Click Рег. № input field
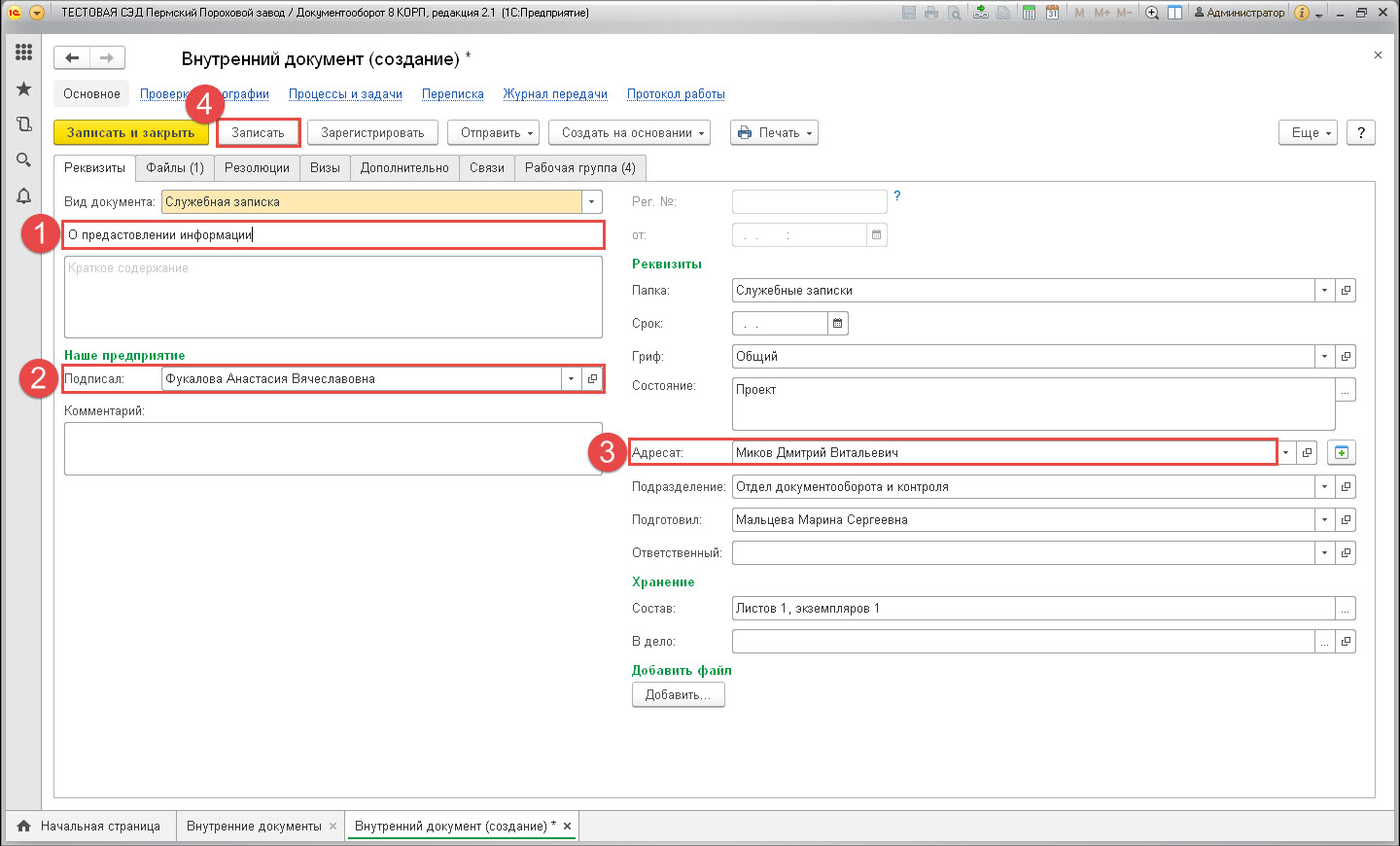The width and height of the screenshot is (1400, 846). (810, 201)
